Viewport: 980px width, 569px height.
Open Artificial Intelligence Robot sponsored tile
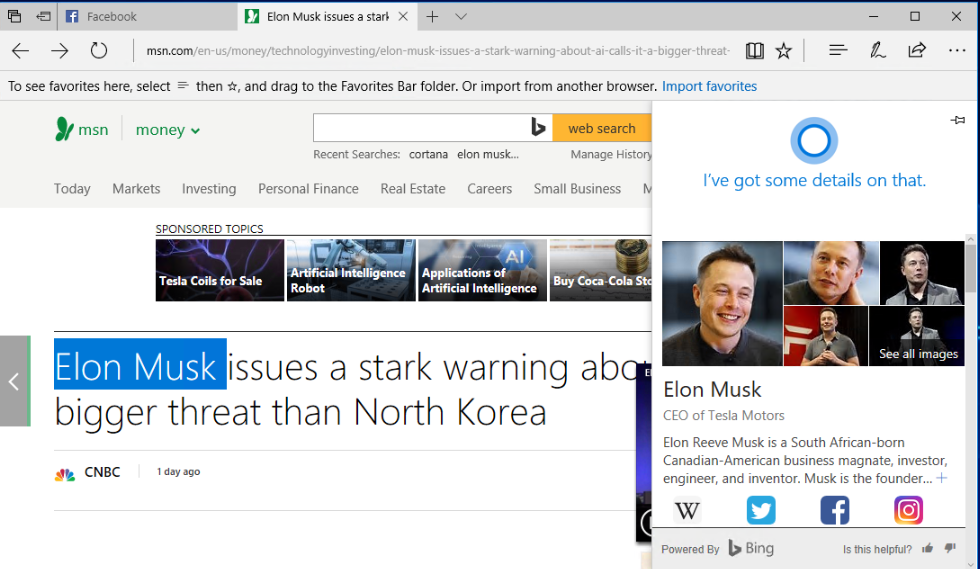(x=351, y=270)
